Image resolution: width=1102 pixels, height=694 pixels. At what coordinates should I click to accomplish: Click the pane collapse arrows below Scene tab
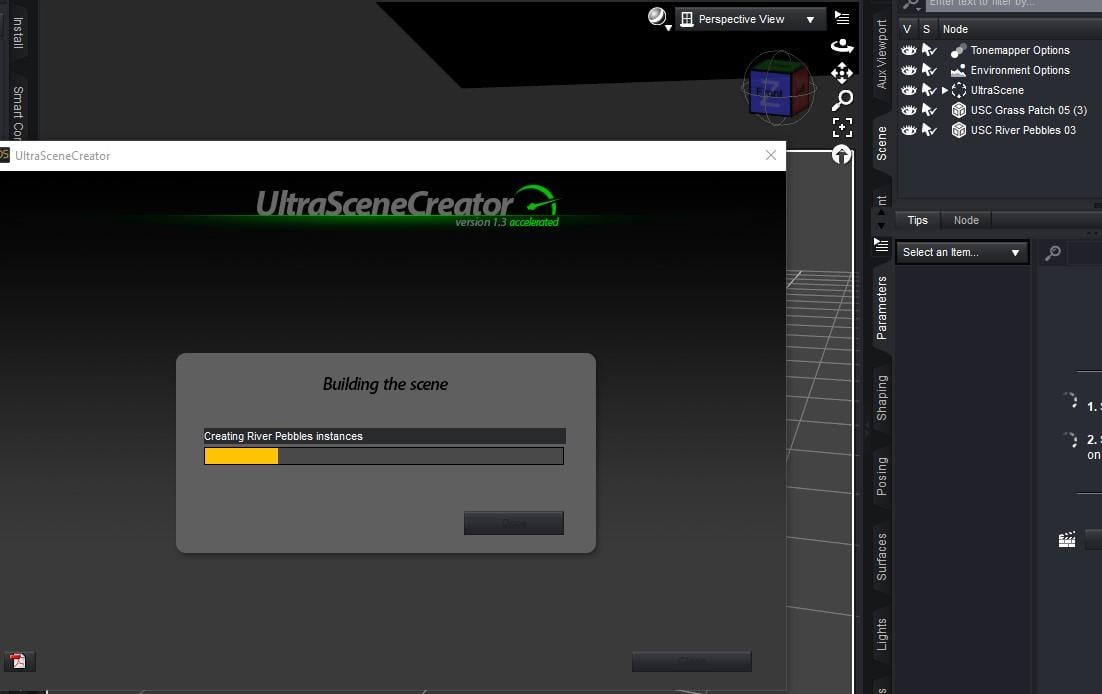[x=881, y=219]
